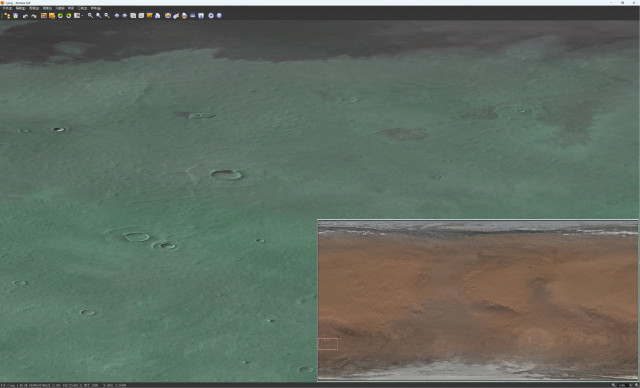
Task: Open the last menu in the menu bar
Action: pyautogui.click(x=96, y=8)
